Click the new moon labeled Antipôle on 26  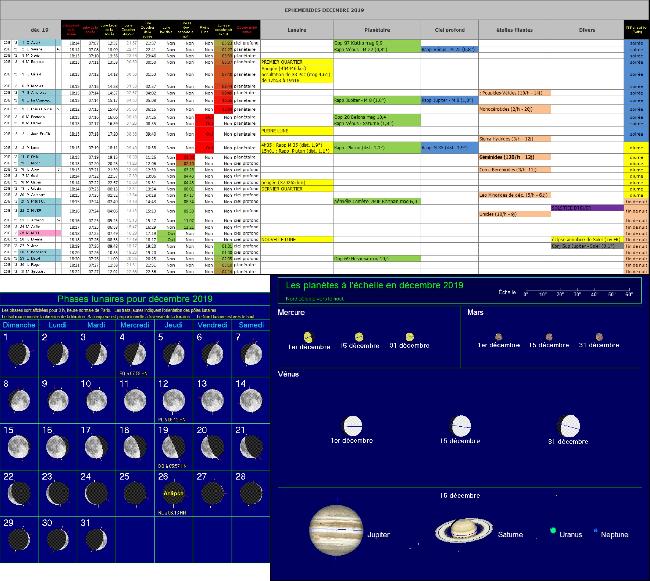[174, 494]
